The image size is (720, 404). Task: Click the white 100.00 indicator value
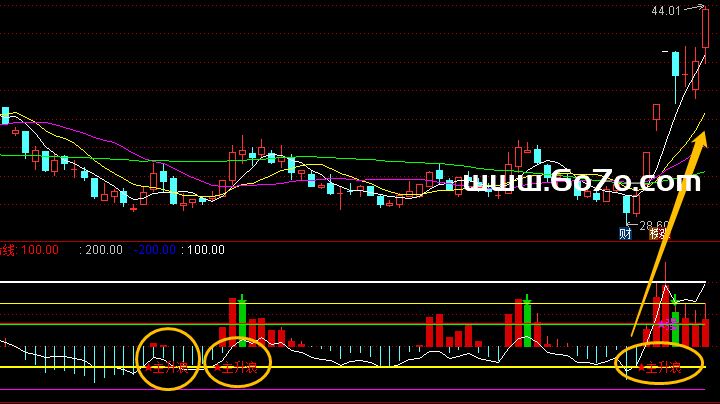click(x=204, y=250)
